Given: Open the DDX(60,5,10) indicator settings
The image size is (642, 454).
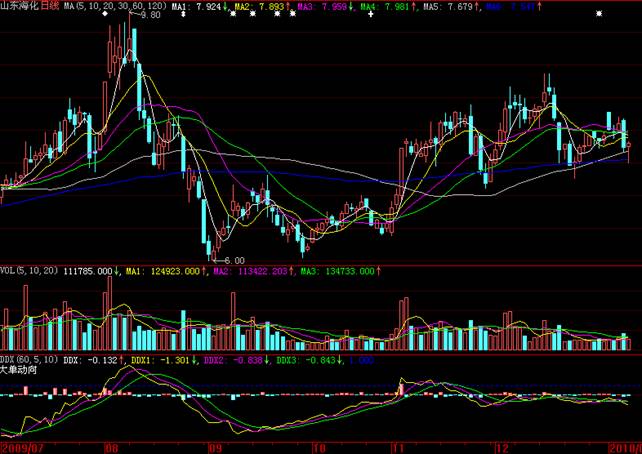Looking at the screenshot, I should [x=29, y=360].
